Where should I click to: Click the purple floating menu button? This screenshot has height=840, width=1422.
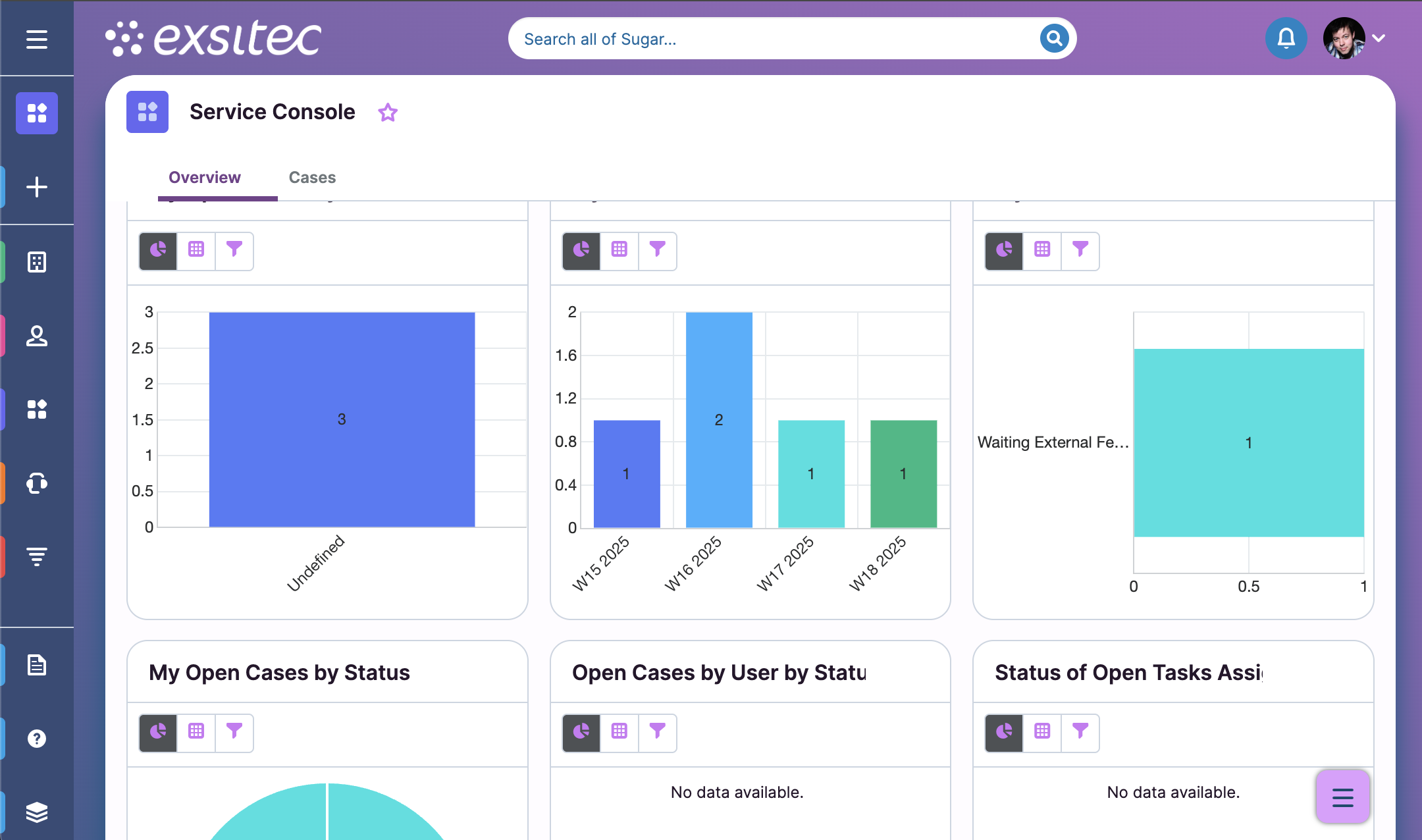click(1342, 797)
